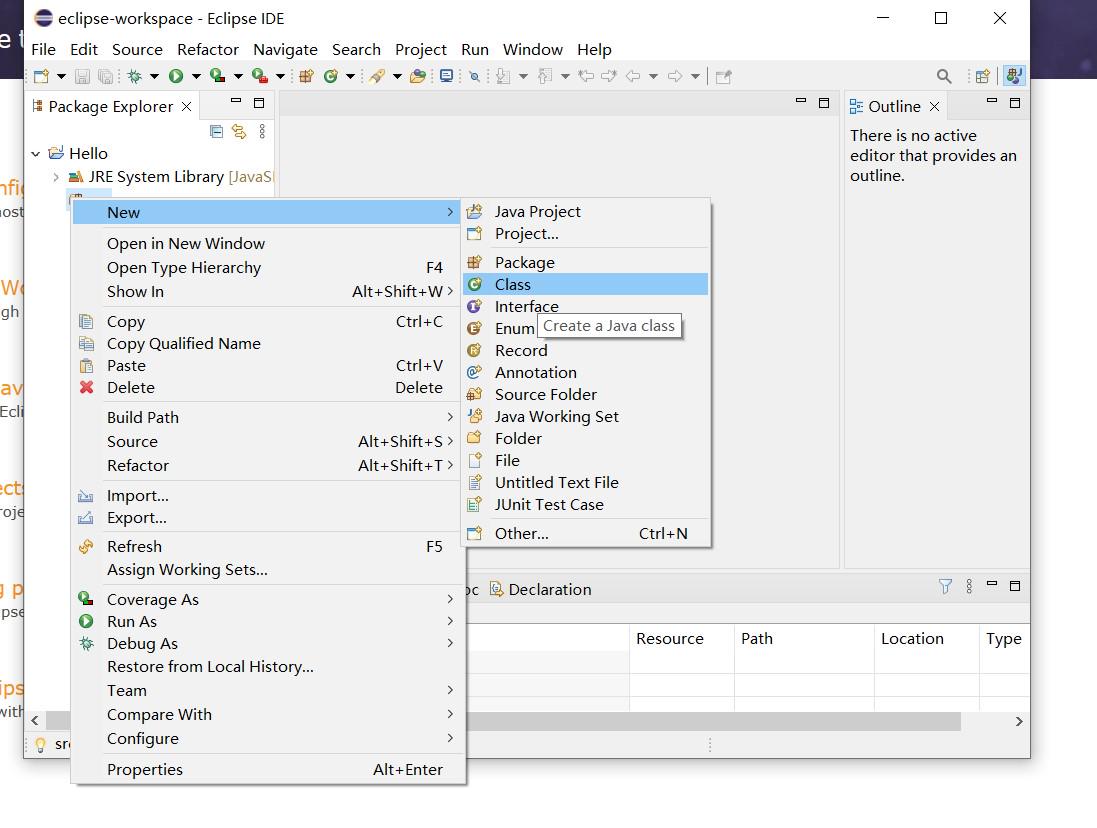Screen dimensions: 1097x828
Task: Select Package in New submenu
Action: pos(586,262)
